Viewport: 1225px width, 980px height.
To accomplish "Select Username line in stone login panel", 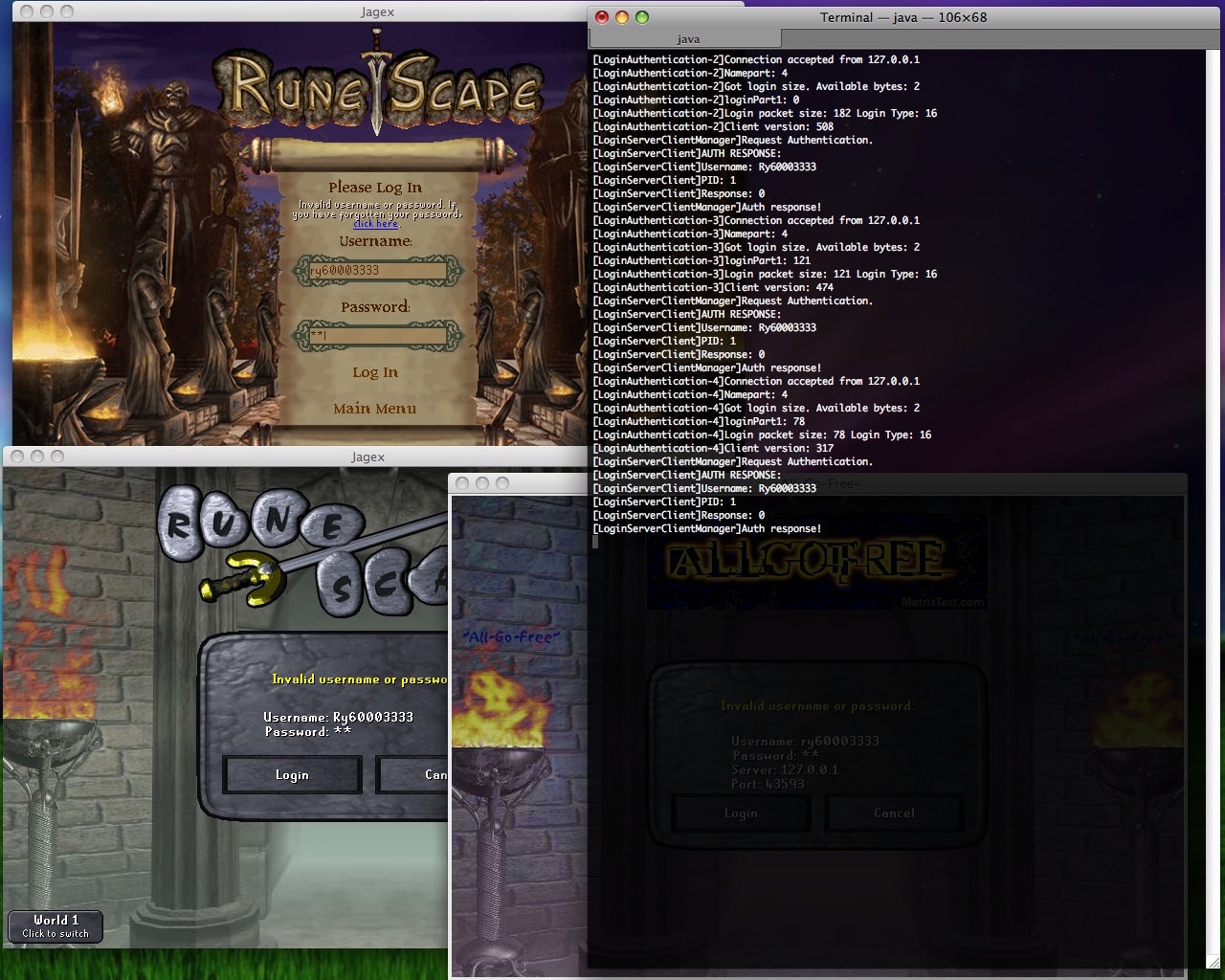I will pos(338,717).
